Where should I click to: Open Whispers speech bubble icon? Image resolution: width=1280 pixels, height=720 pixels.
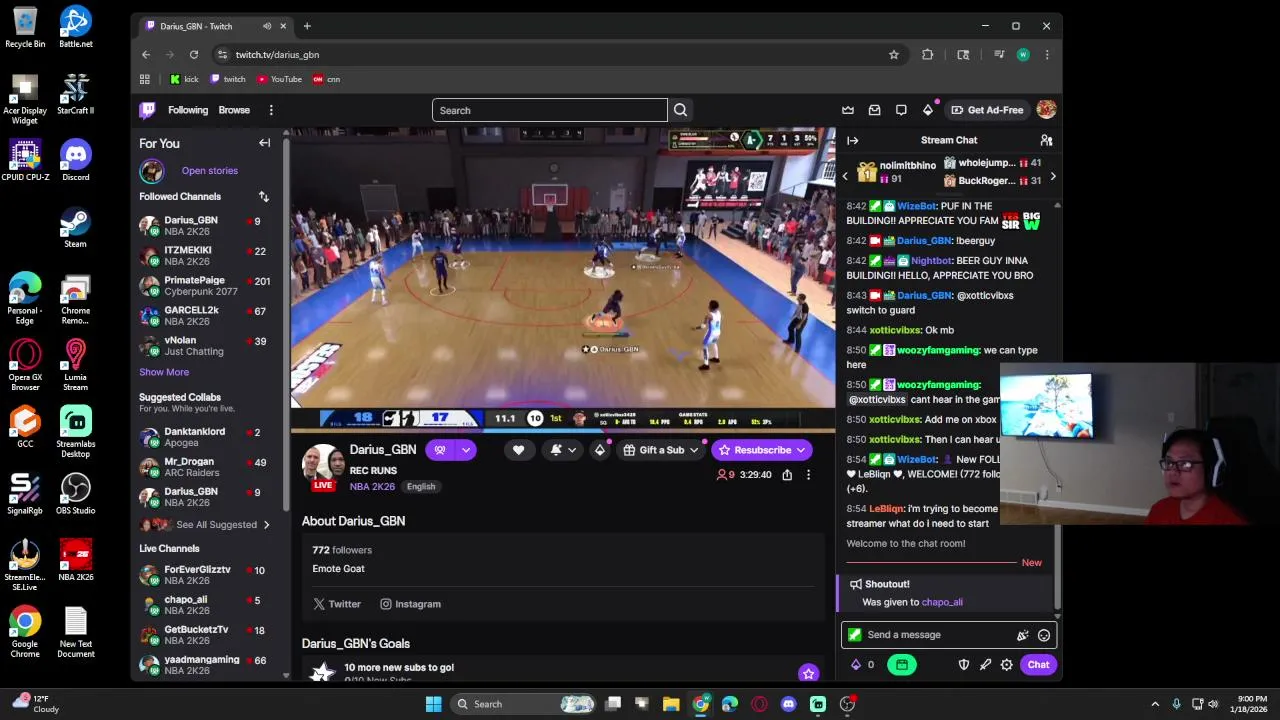tap(901, 110)
